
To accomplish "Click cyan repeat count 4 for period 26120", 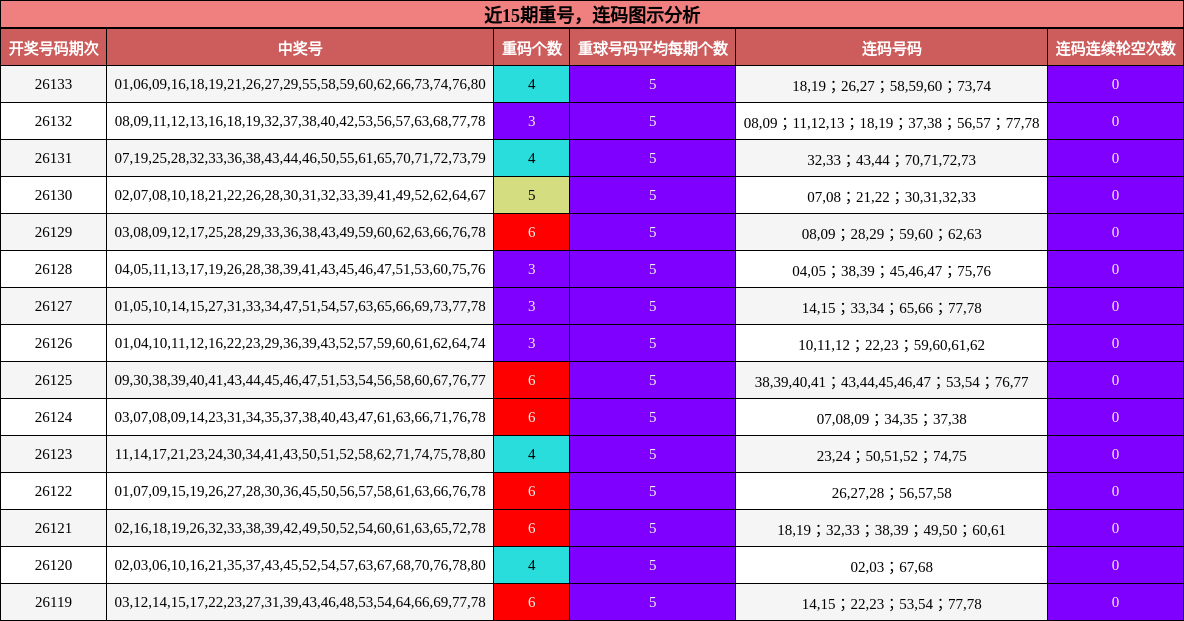I will [x=532, y=565].
